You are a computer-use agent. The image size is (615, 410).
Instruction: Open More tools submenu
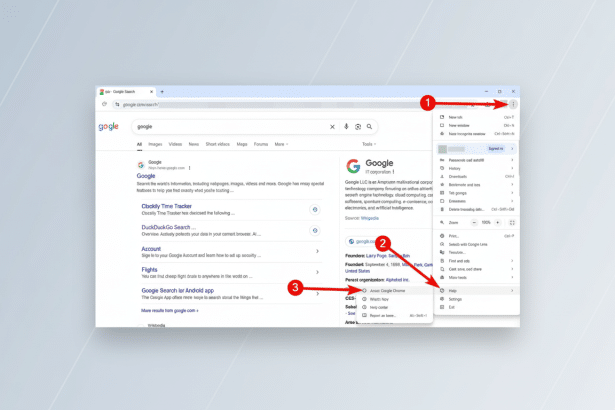(477, 277)
